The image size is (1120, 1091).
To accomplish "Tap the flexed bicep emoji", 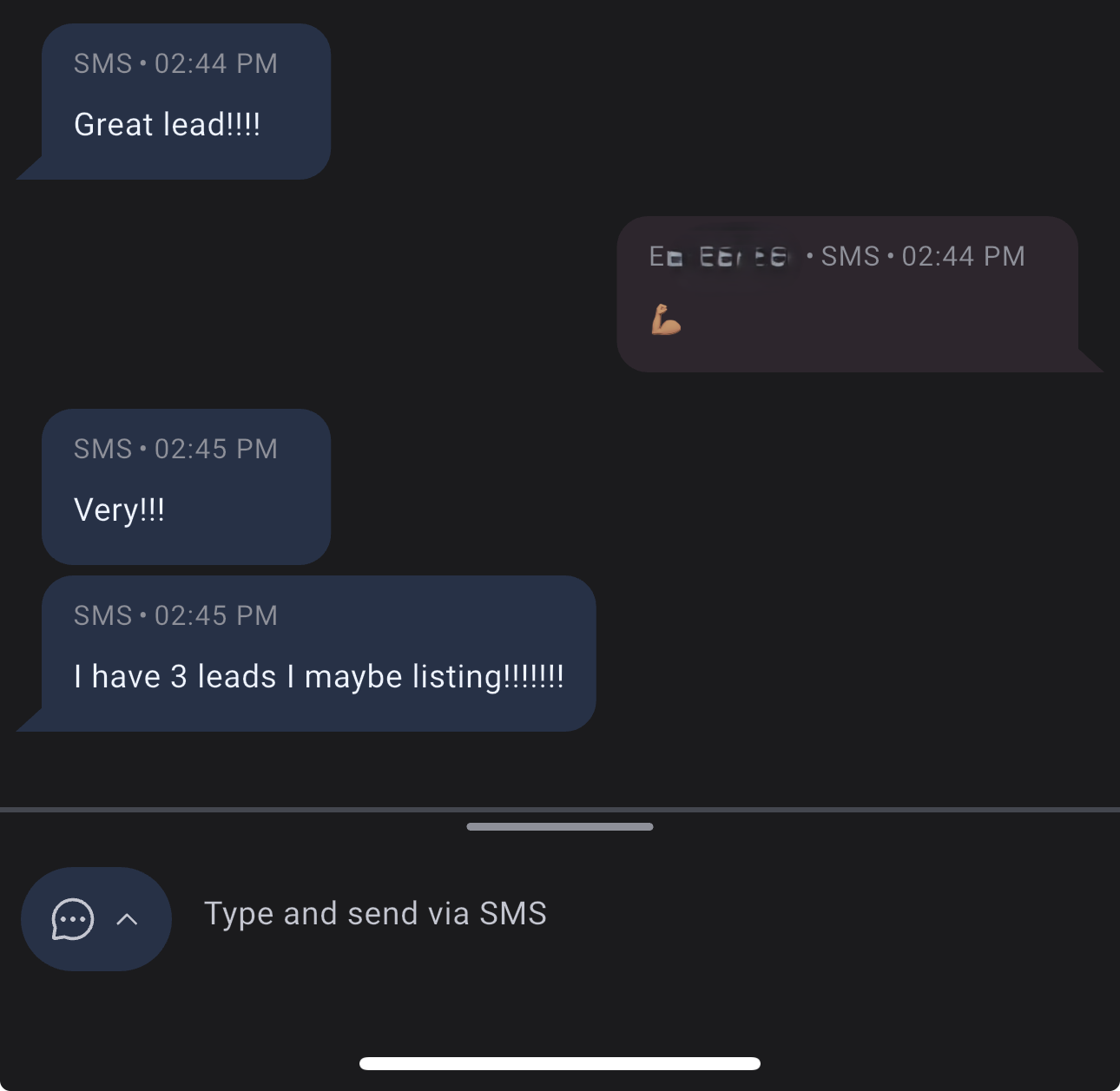I will pos(666,319).
